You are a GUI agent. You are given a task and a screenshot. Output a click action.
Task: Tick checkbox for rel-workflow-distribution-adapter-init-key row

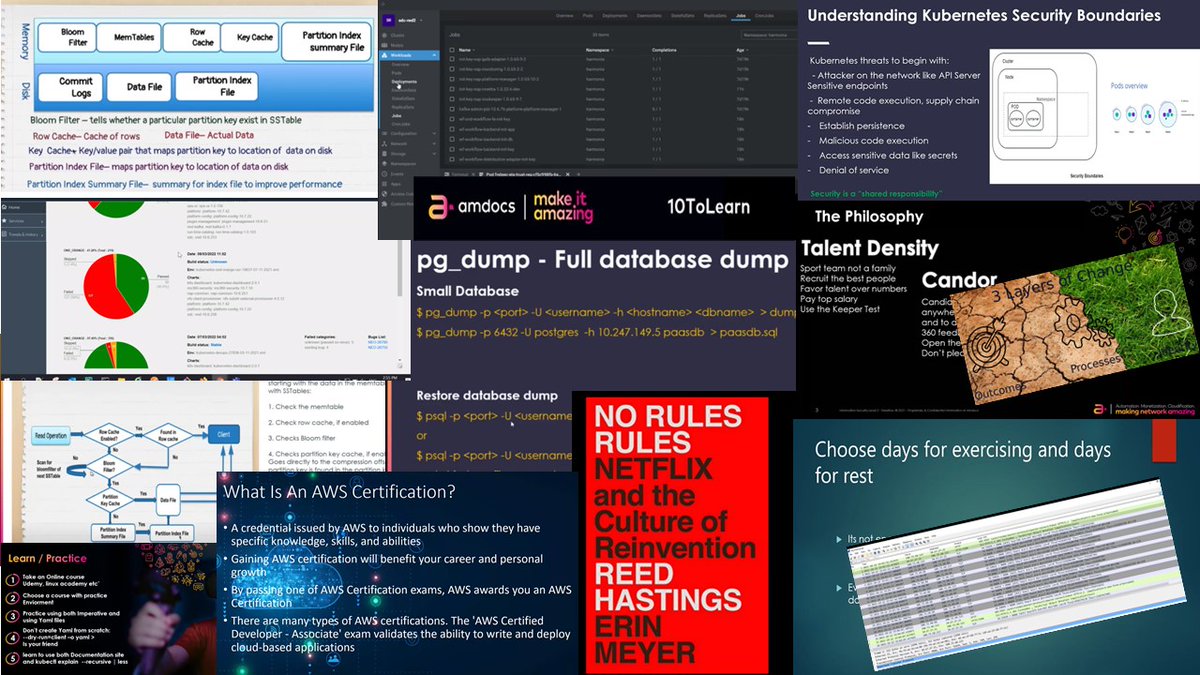click(452, 159)
